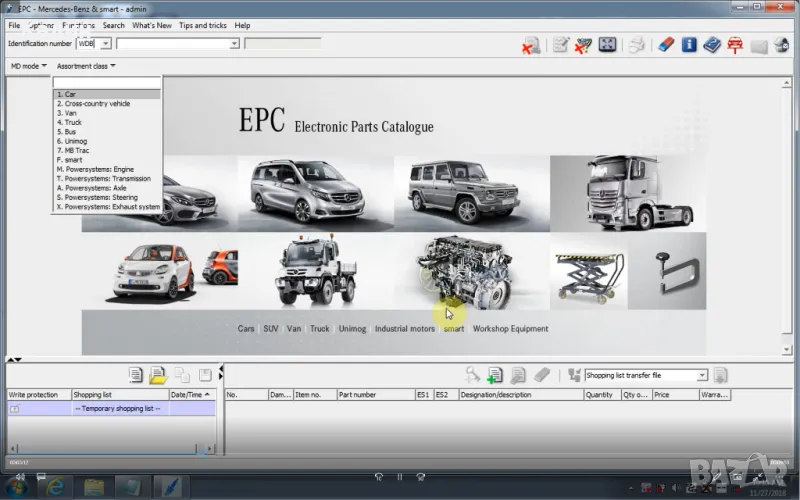Image resolution: width=800 pixels, height=500 pixels.
Task: Open the yellow folder shopping list icon
Action: [157, 375]
